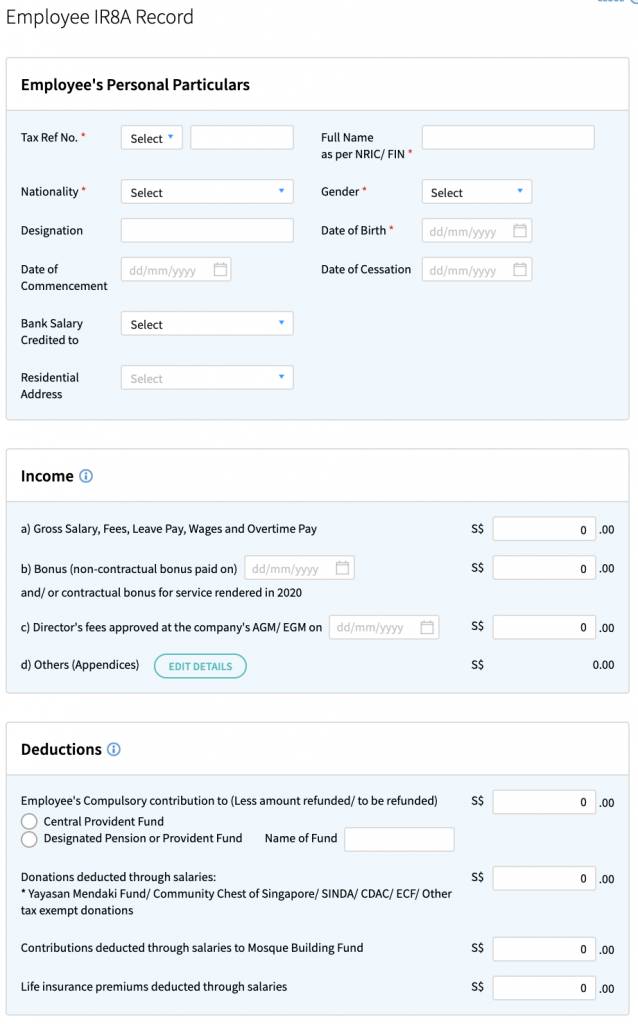Viewport: 638px width, 1024px height.
Task: Click the Name of Fund input field
Action: [x=399, y=839]
